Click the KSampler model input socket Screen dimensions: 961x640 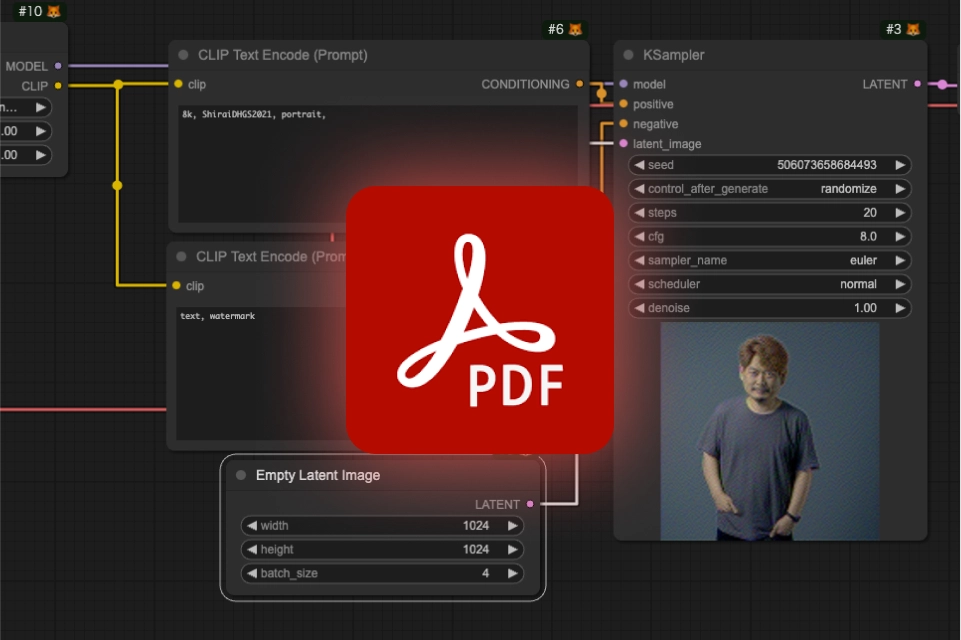(623, 84)
